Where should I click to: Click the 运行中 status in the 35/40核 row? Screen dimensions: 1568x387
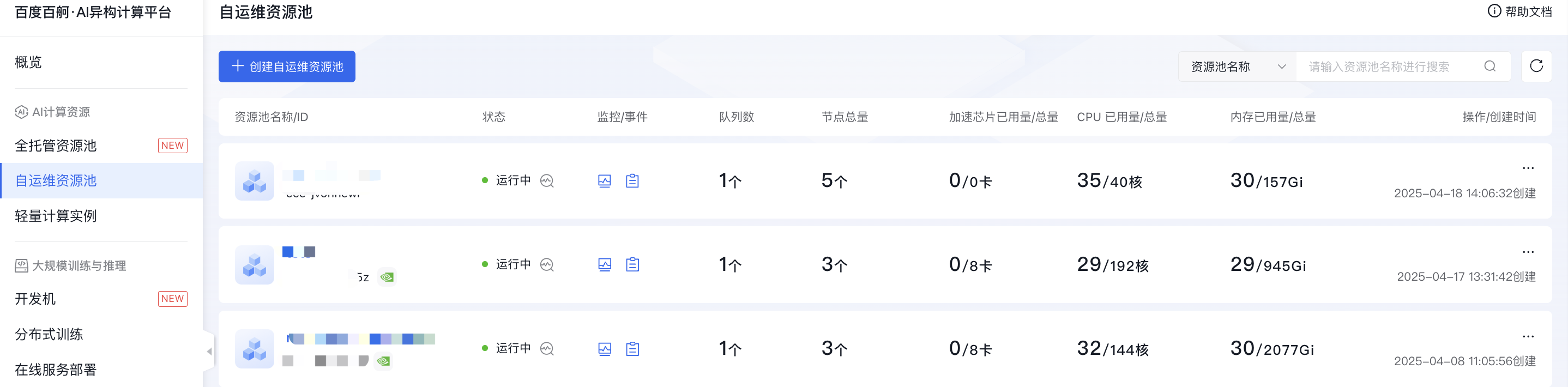coord(513,180)
